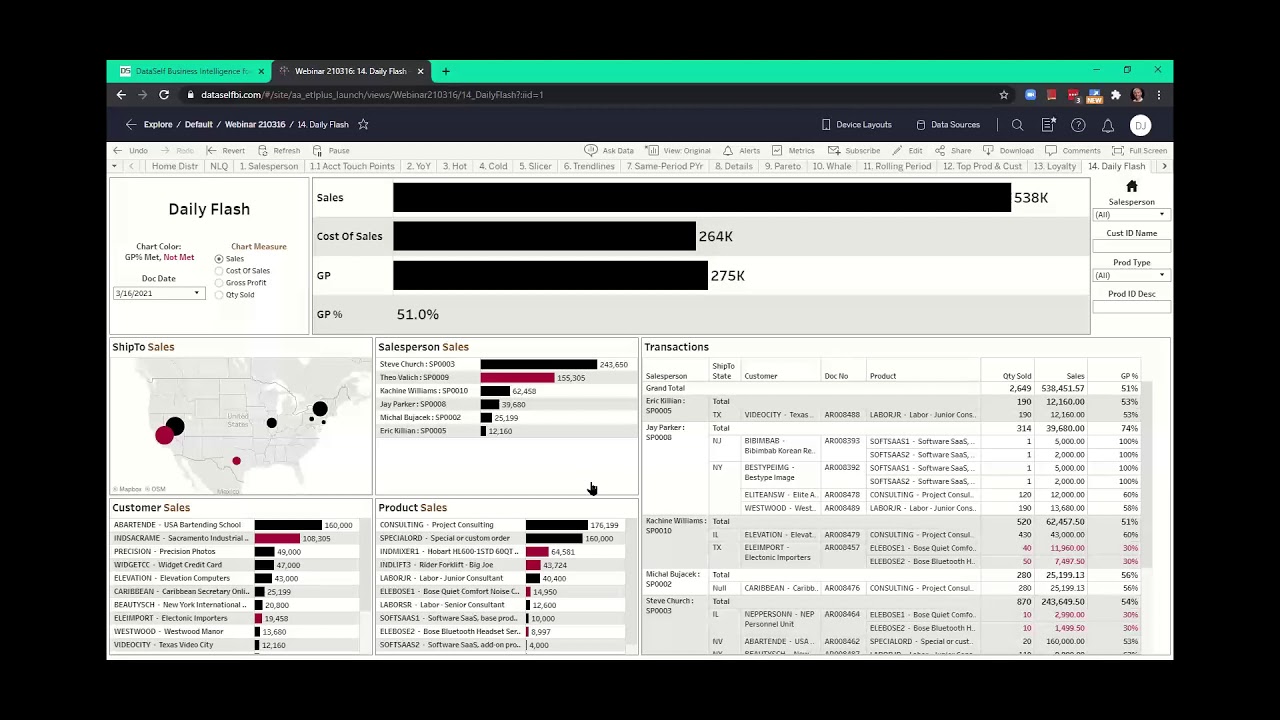Open a new browser tab

[x=446, y=71]
